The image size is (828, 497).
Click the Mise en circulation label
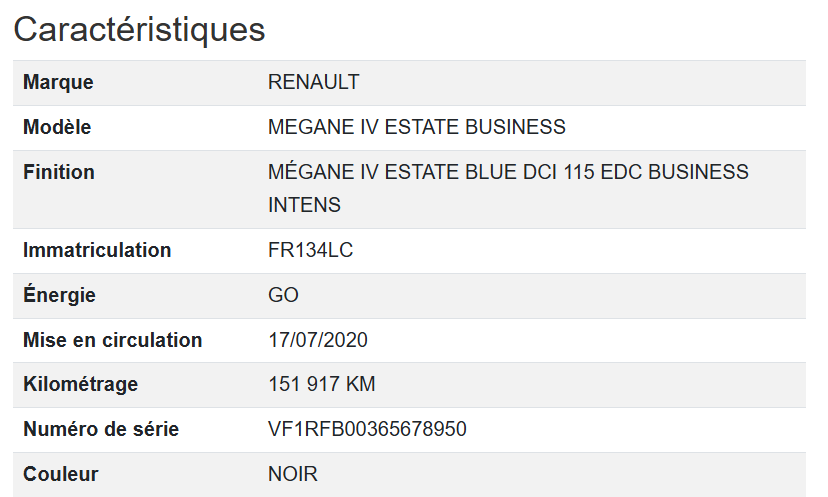click(112, 340)
